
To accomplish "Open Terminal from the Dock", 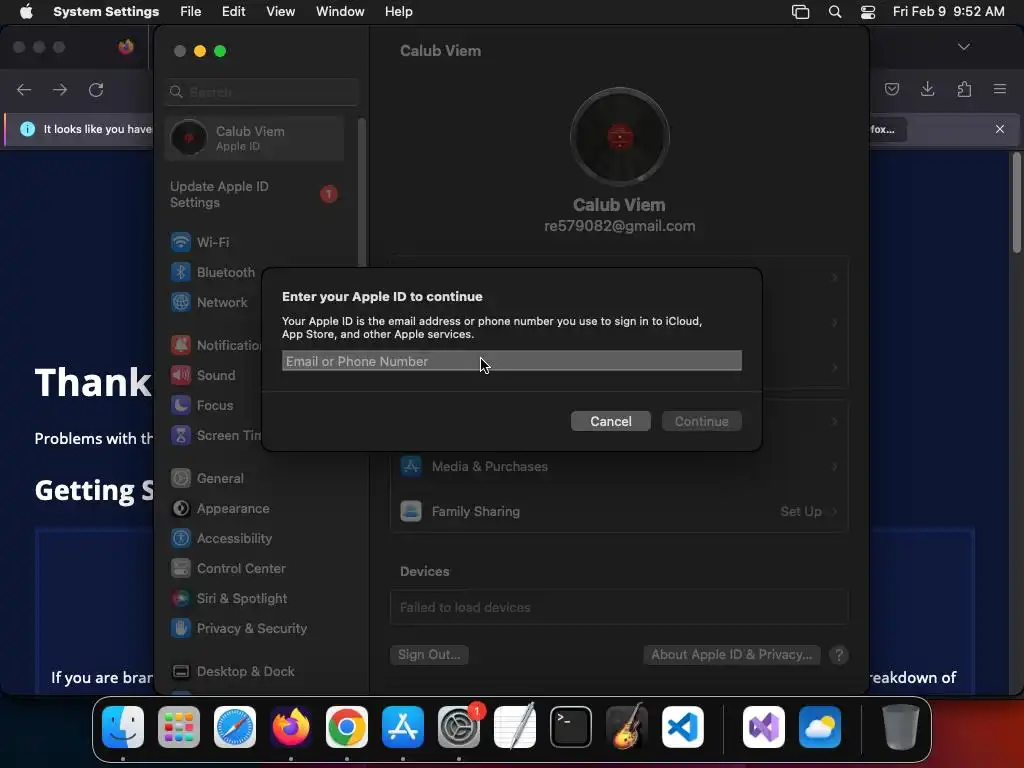I will point(571,726).
